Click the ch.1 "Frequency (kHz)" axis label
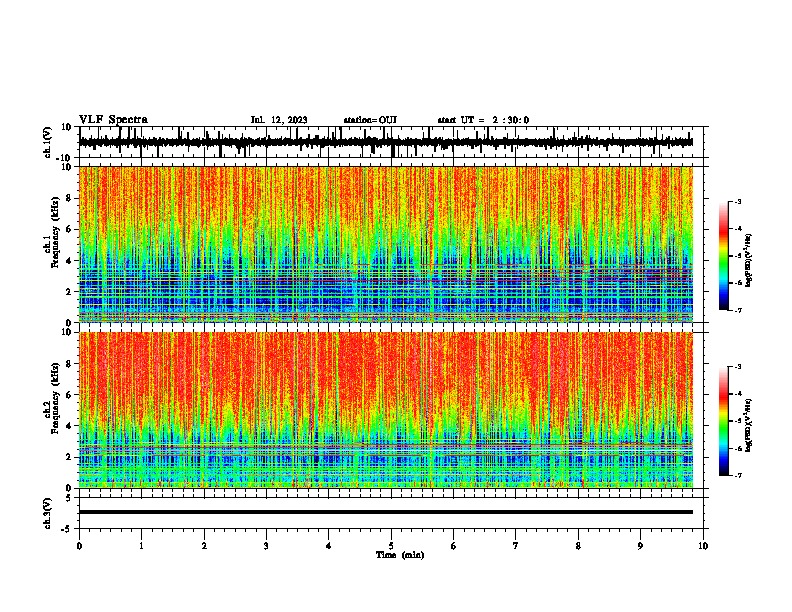Image resolution: width=792 pixels, height=612 pixels. click(x=55, y=231)
